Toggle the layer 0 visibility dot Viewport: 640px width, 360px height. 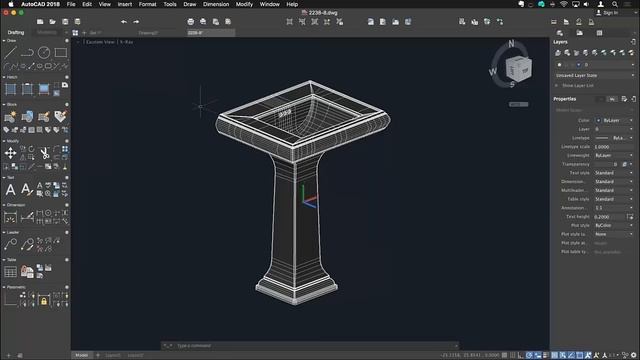[x=560, y=65]
